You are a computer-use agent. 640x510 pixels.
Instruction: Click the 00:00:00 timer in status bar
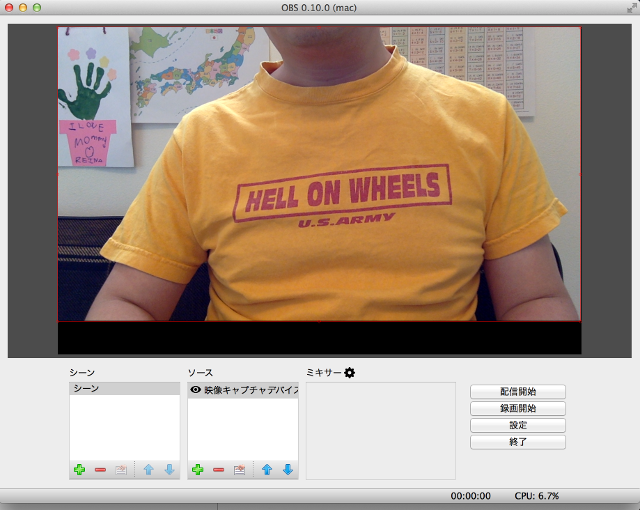pos(471,496)
